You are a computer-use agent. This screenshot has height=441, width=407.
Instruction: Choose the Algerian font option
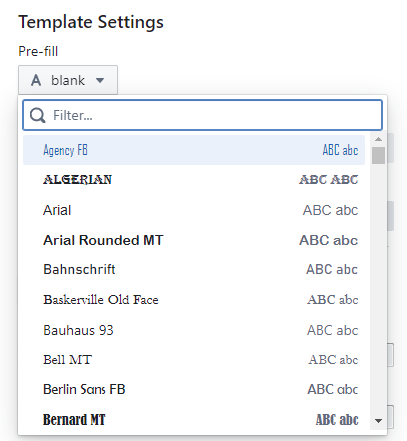pos(194,180)
